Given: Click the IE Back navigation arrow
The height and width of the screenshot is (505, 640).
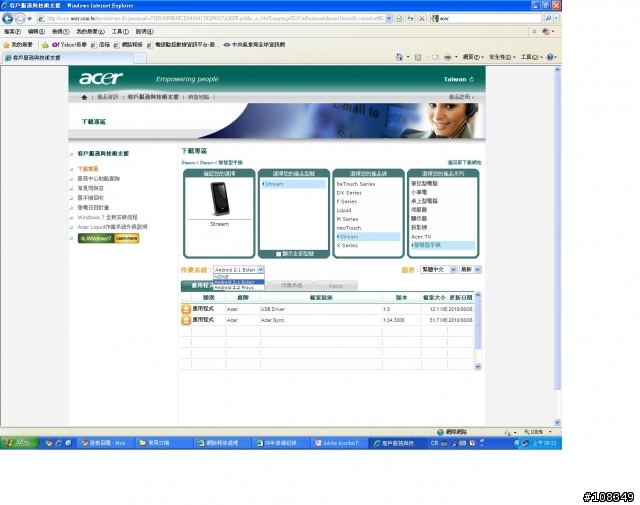Looking at the screenshot, I should [x=7, y=18].
